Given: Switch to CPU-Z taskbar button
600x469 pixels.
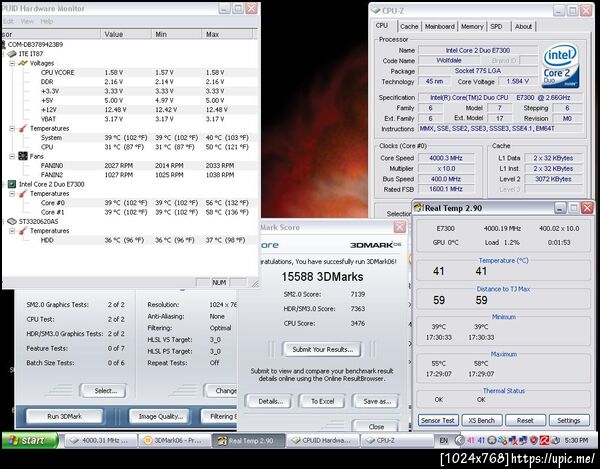Looking at the screenshot, I should click(396, 441).
